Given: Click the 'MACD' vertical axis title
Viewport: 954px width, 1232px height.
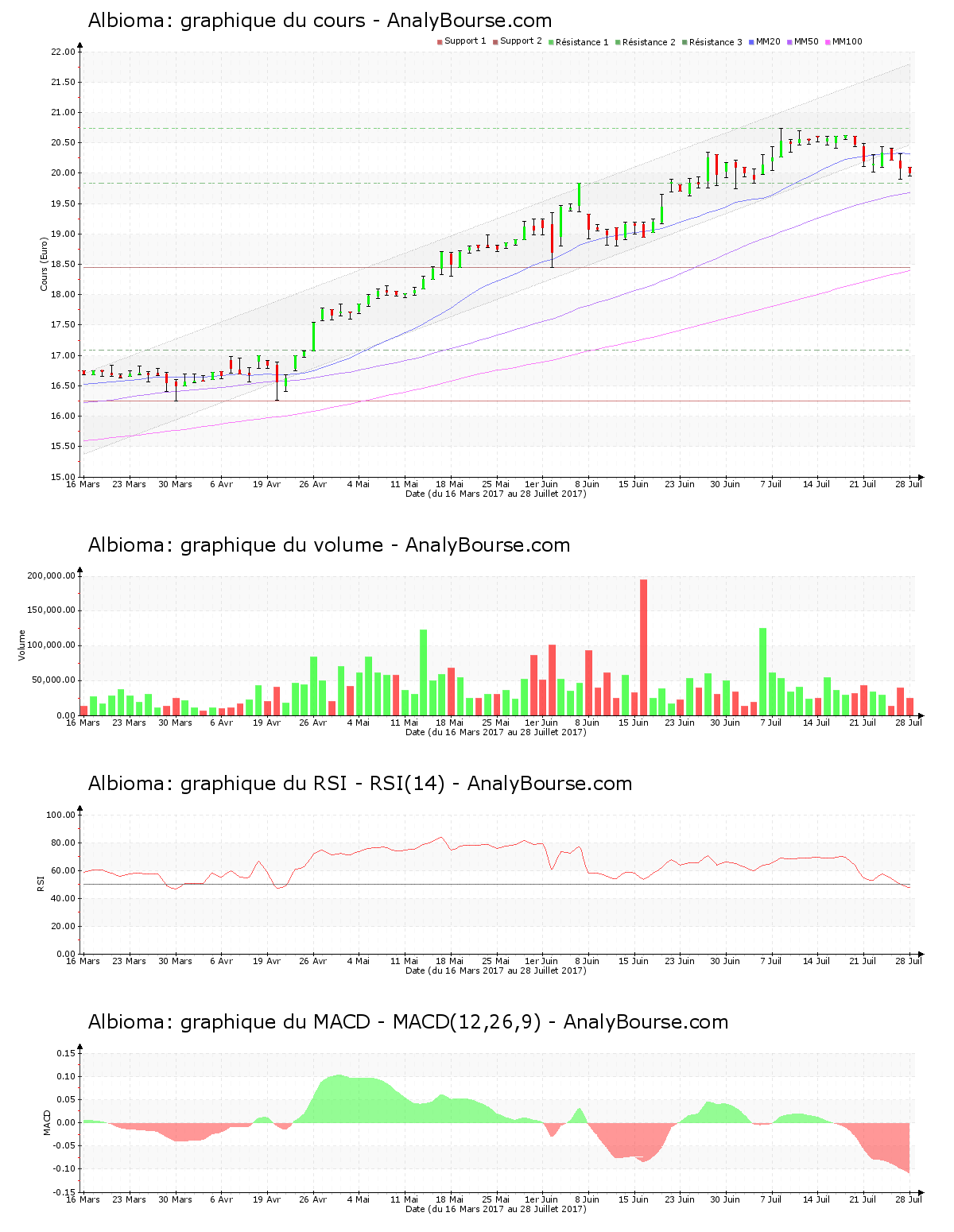Looking at the screenshot, I should (x=47, y=1122).
